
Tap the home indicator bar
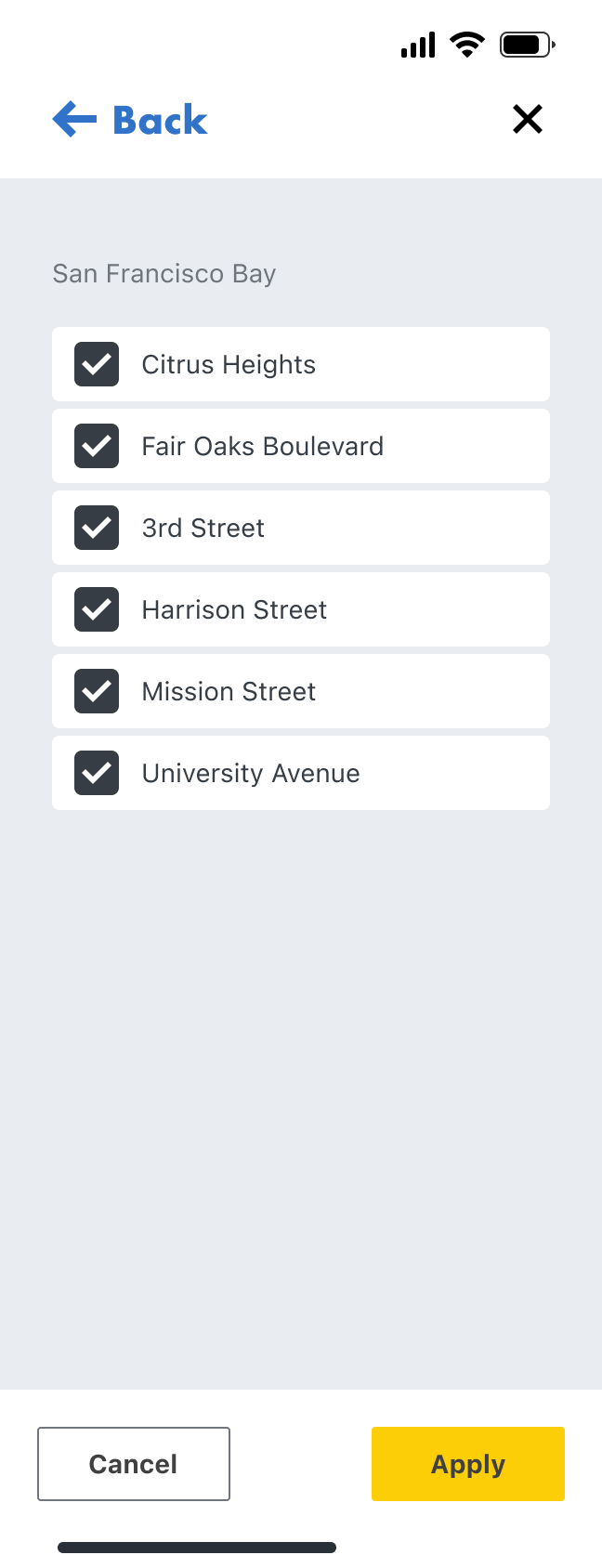pyautogui.click(x=197, y=1548)
